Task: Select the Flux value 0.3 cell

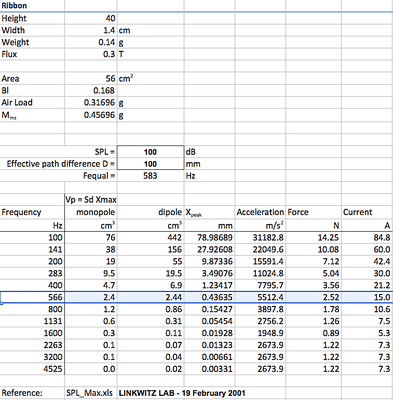Action: point(91,54)
